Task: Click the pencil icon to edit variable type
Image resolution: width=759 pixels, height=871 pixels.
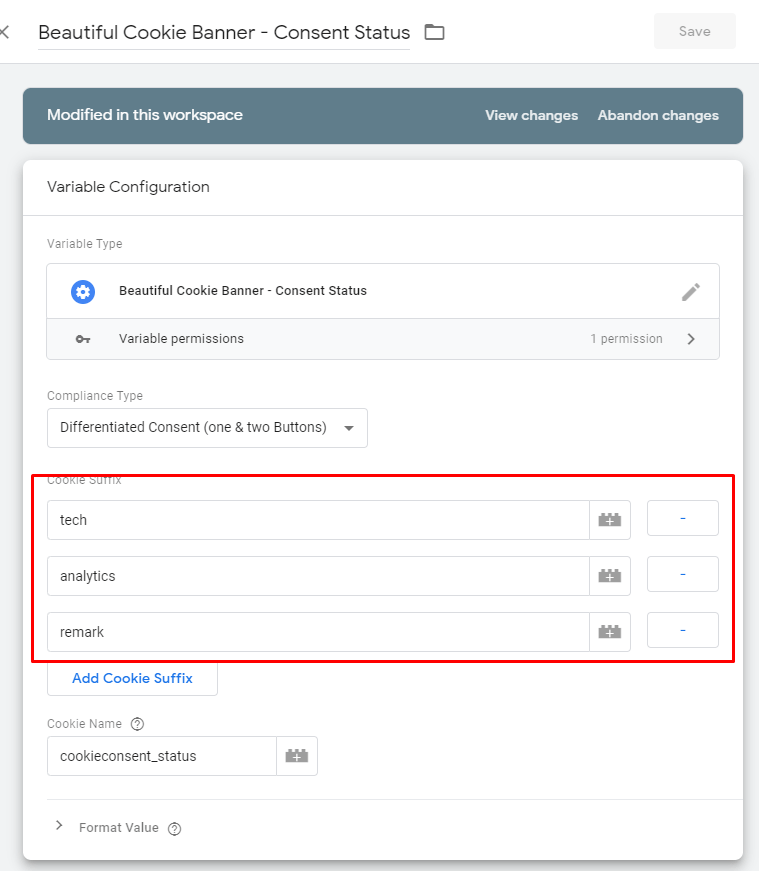Action: pos(691,292)
